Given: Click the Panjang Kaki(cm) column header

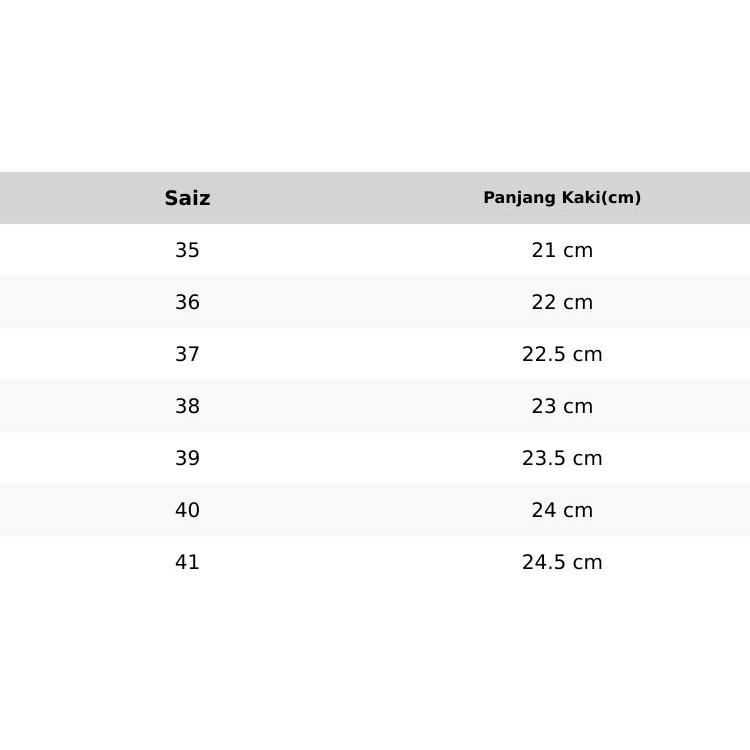Looking at the screenshot, I should (x=562, y=198).
